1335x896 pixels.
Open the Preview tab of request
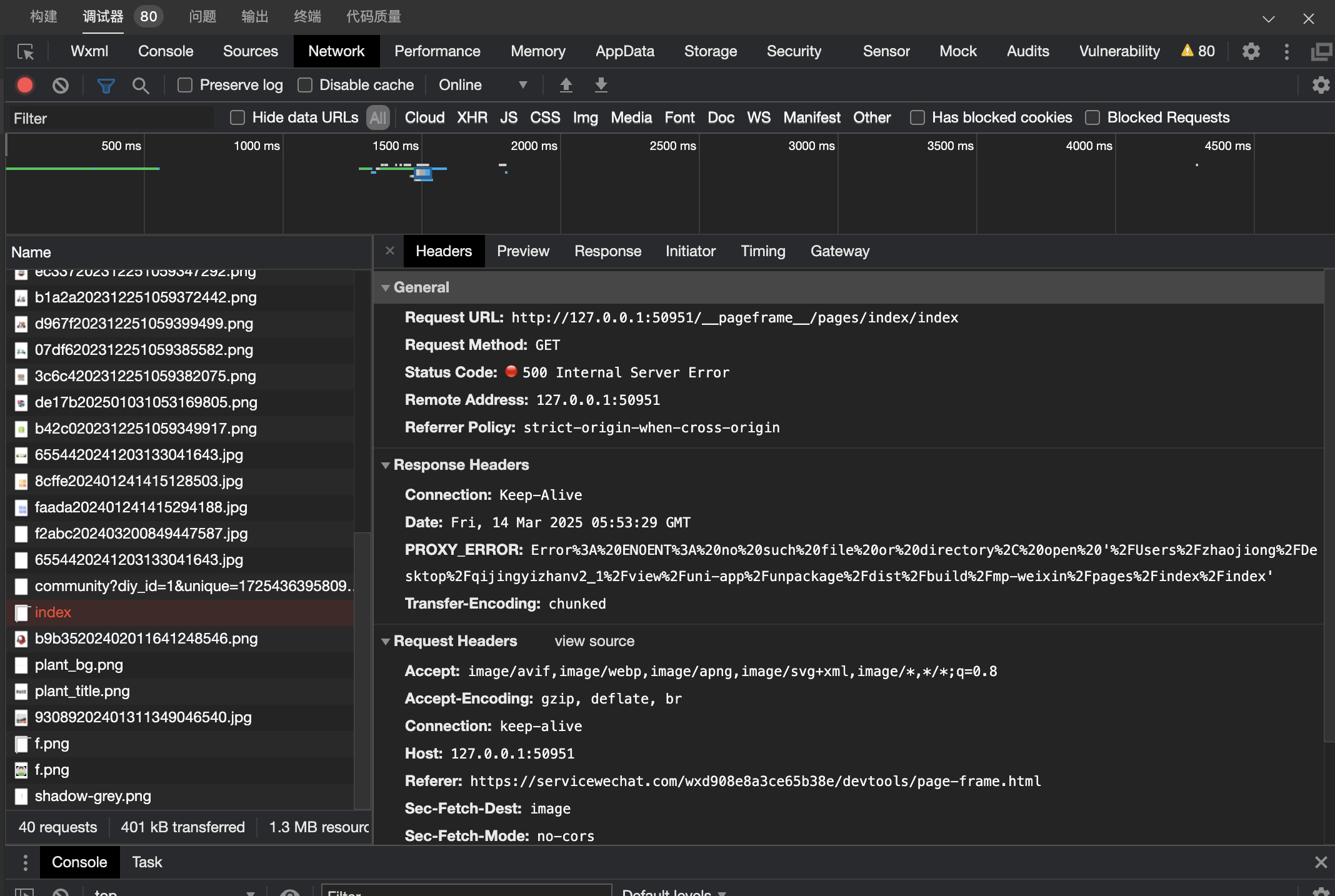pyautogui.click(x=523, y=251)
